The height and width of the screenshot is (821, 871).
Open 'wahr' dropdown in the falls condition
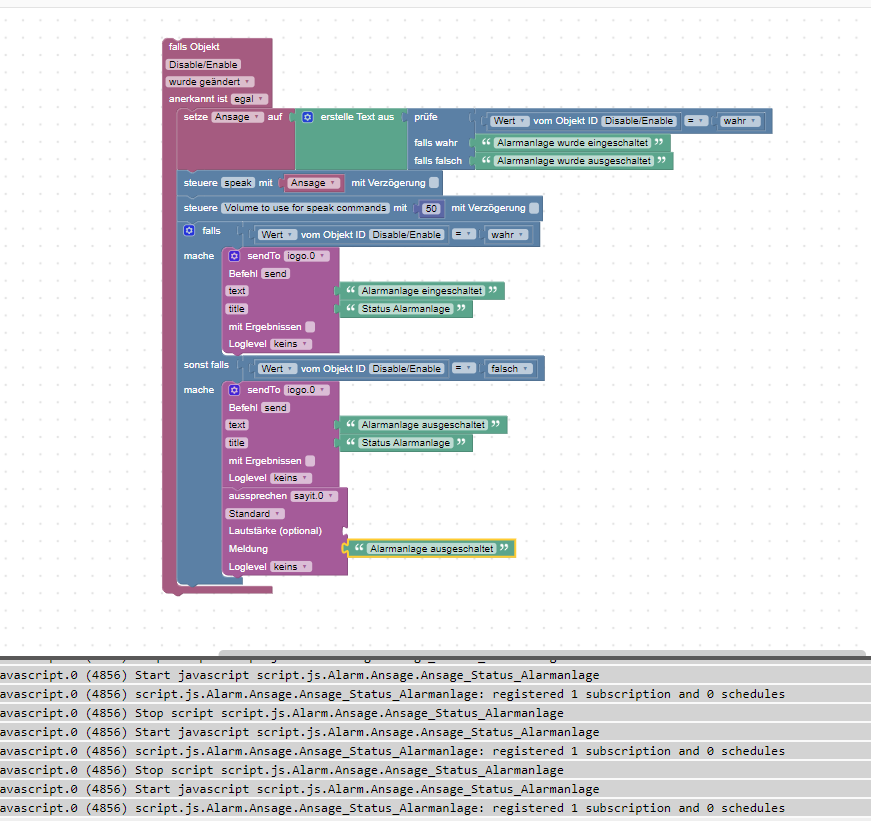coord(508,234)
